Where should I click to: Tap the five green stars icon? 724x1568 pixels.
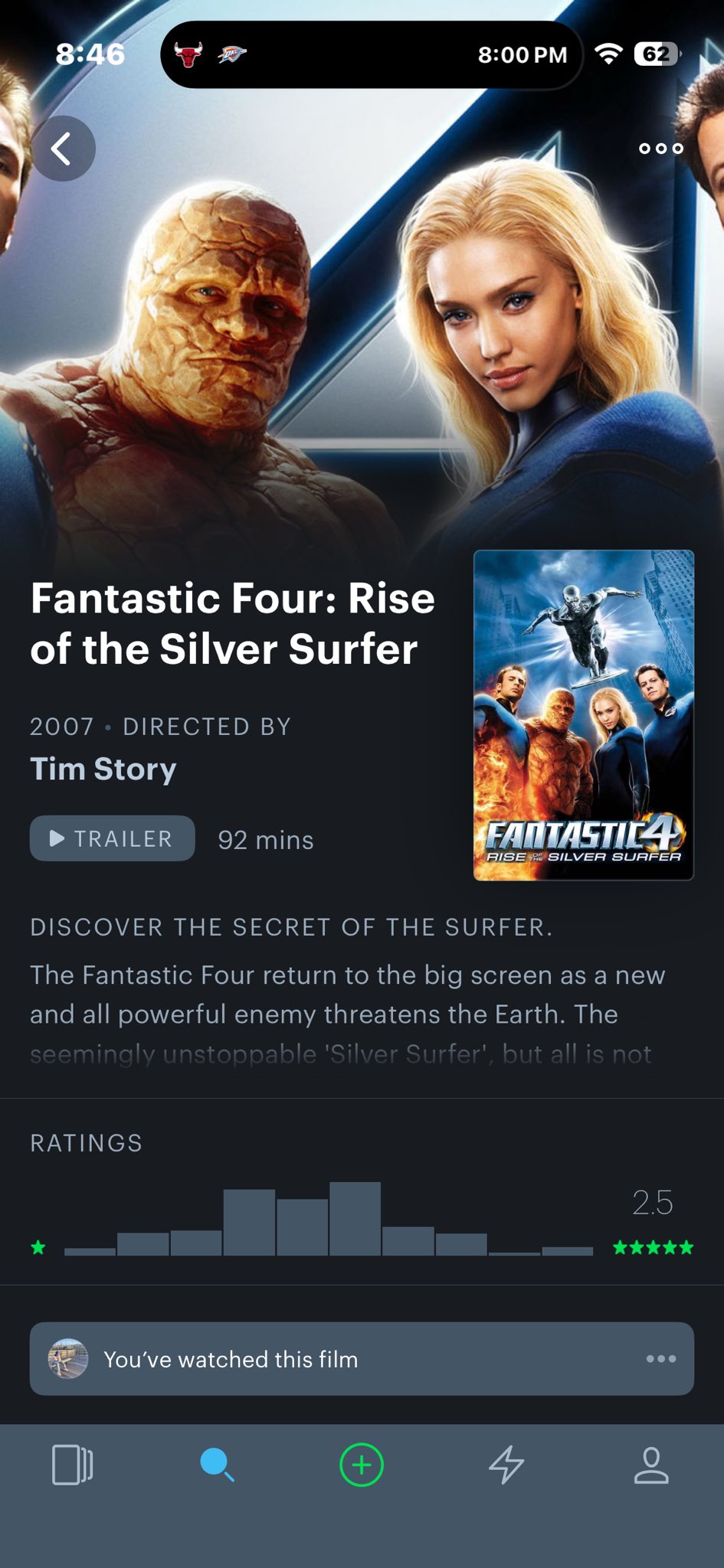tap(654, 1248)
